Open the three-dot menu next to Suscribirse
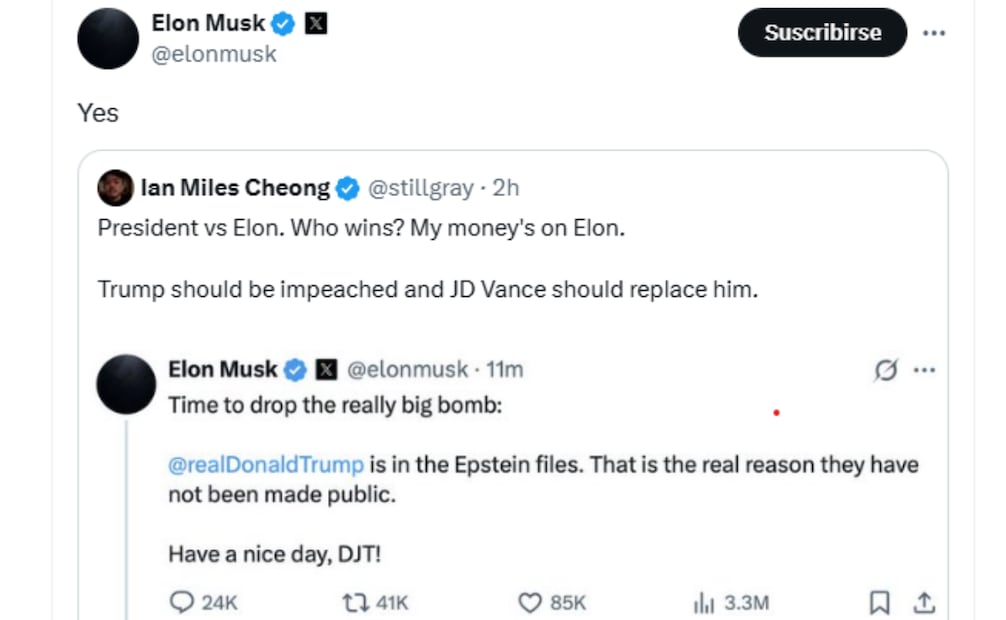 pos(933,32)
